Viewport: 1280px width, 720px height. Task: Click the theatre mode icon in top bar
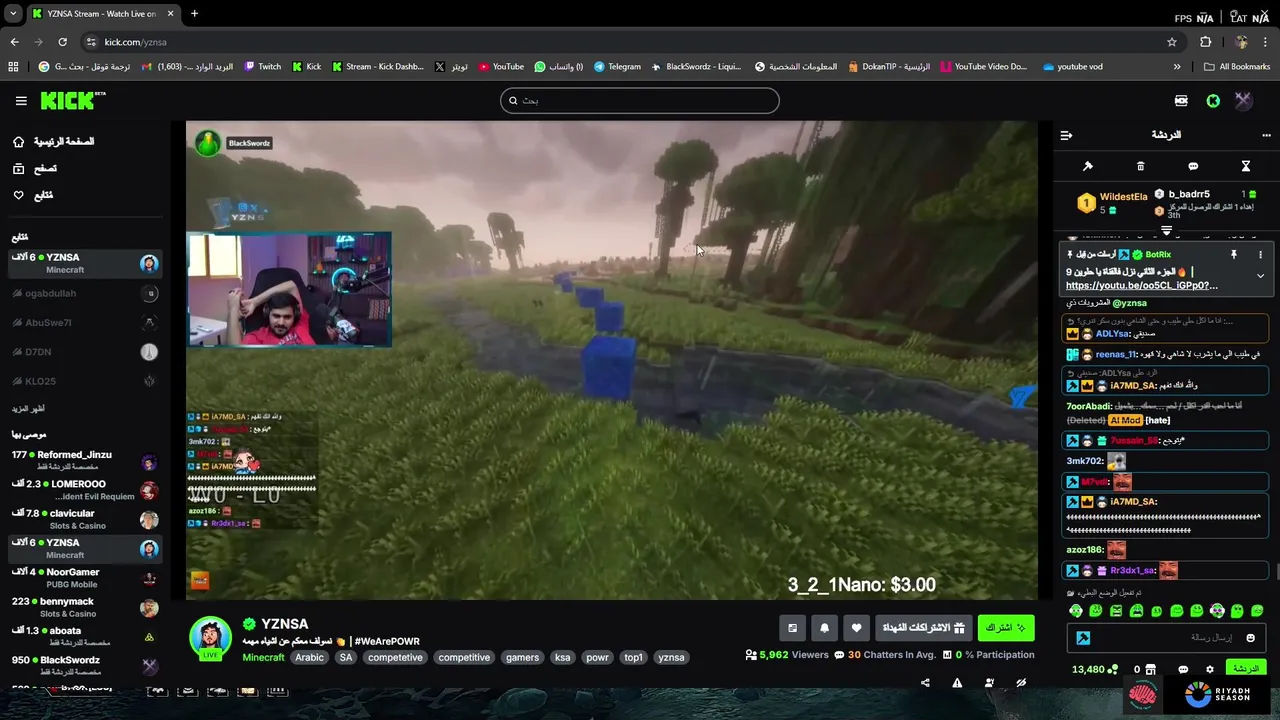(x=1181, y=101)
